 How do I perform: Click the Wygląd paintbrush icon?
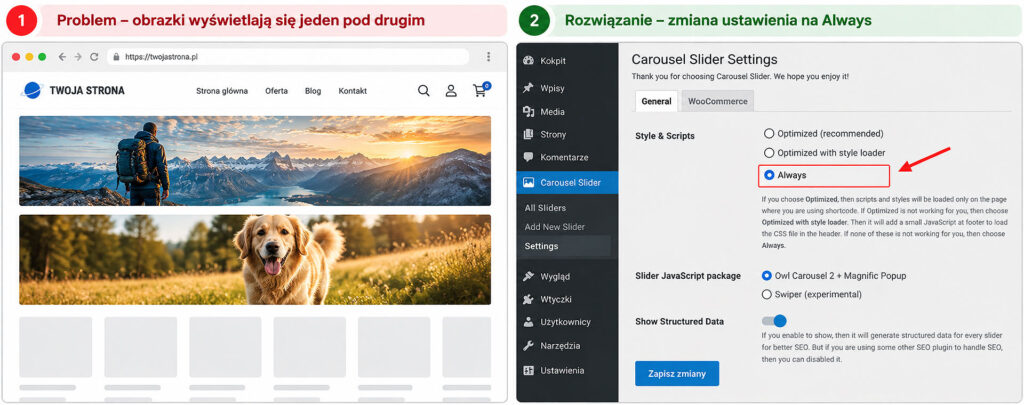(x=529, y=276)
